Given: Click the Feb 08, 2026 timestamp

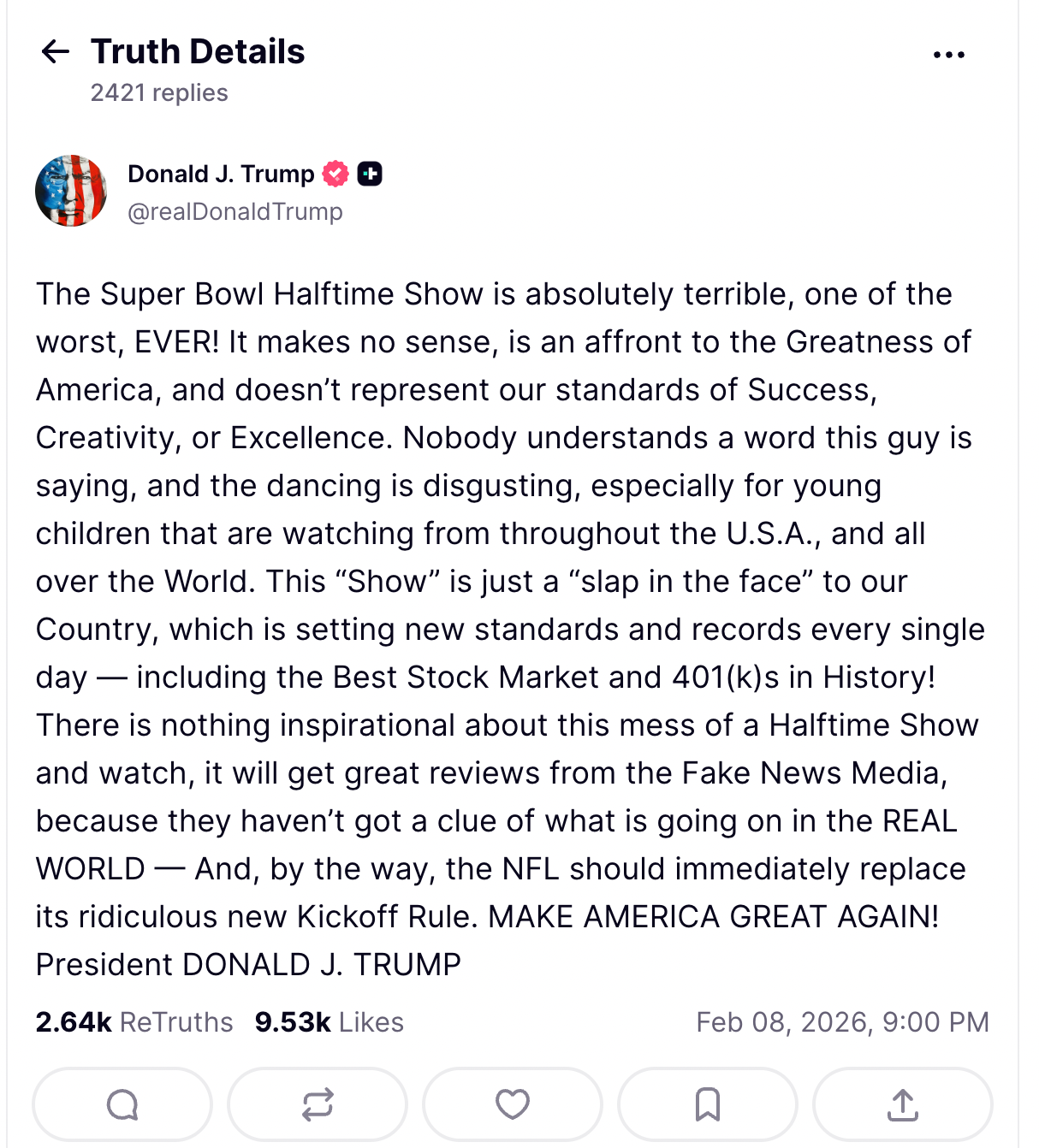Looking at the screenshot, I should coord(843,1021).
